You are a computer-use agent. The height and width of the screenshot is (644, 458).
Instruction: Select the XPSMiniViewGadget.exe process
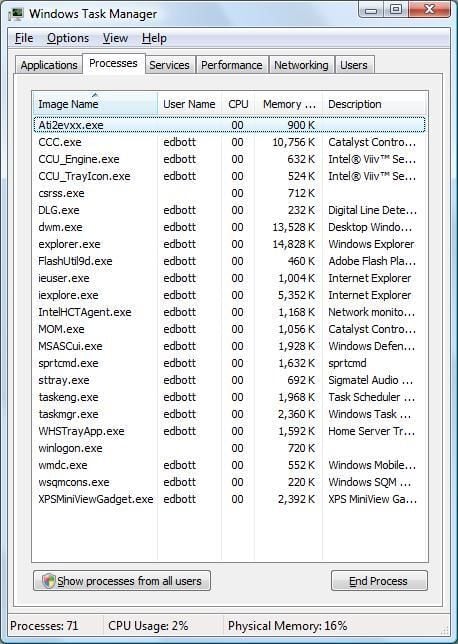(x=229, y=499)
